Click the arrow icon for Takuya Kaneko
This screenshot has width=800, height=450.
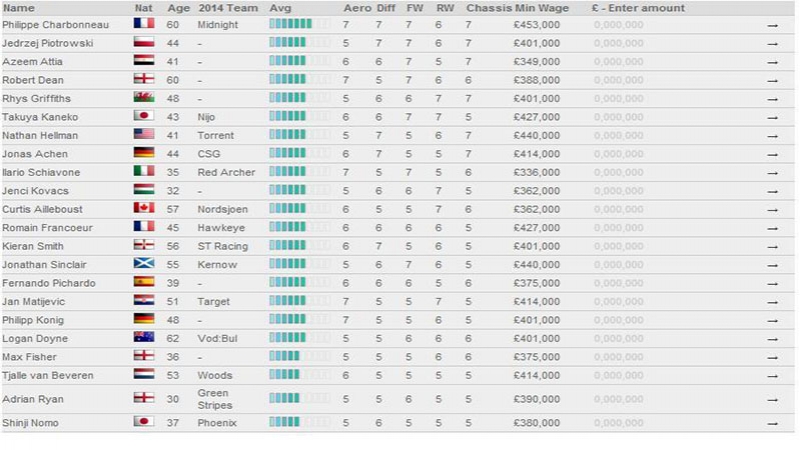tap(772, 117)
